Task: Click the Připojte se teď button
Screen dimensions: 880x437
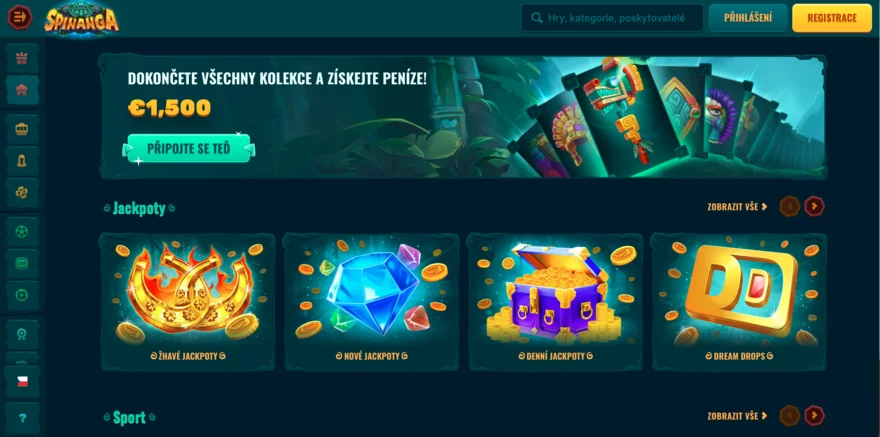Action: 189,149
